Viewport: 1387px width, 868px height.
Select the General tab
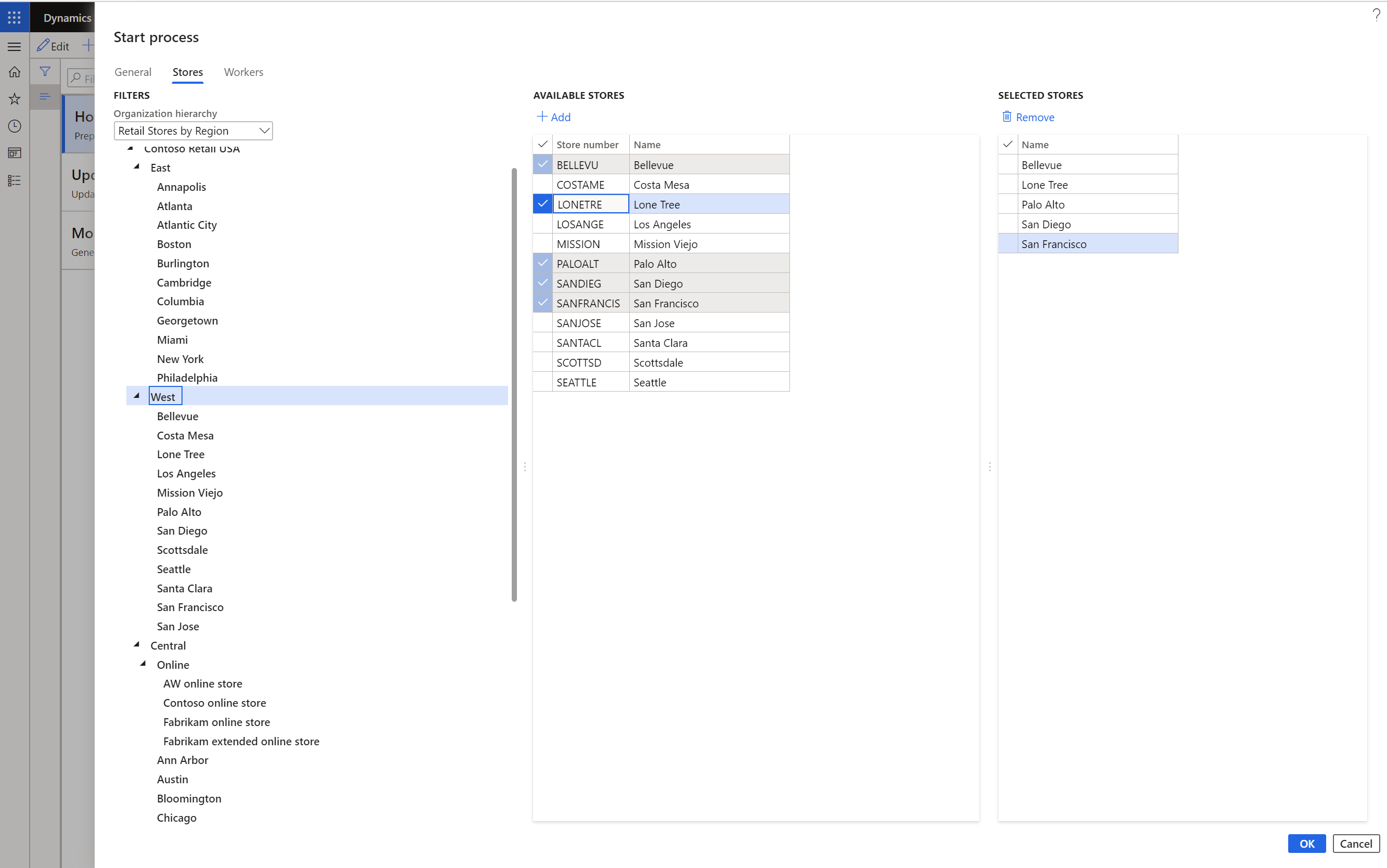tap(132, 71)
